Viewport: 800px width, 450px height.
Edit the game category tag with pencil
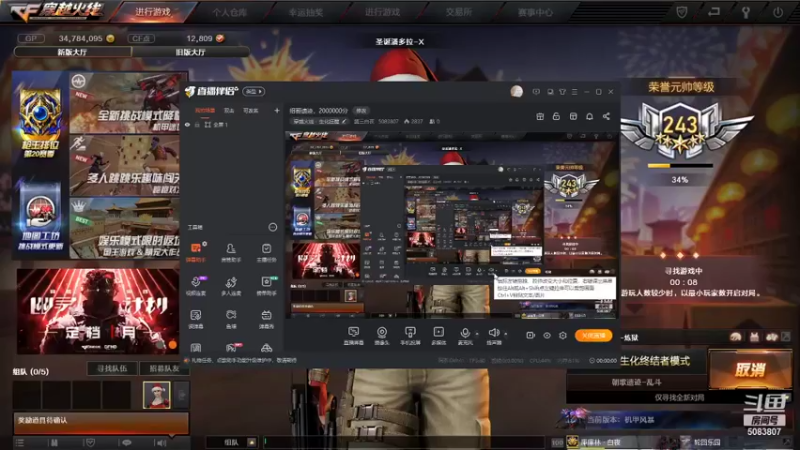coord(320,121)
